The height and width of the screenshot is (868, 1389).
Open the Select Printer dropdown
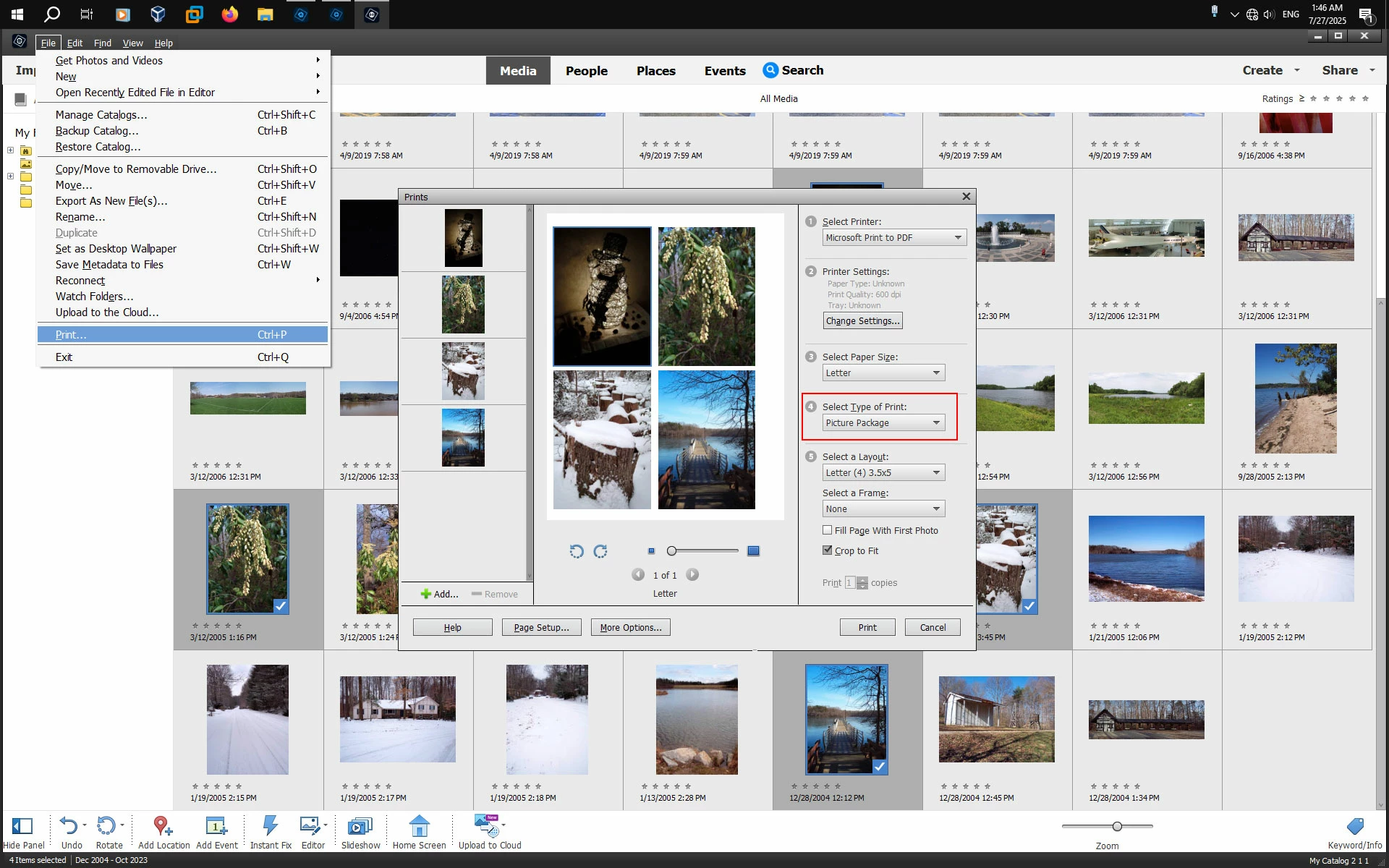click(894, 238)
